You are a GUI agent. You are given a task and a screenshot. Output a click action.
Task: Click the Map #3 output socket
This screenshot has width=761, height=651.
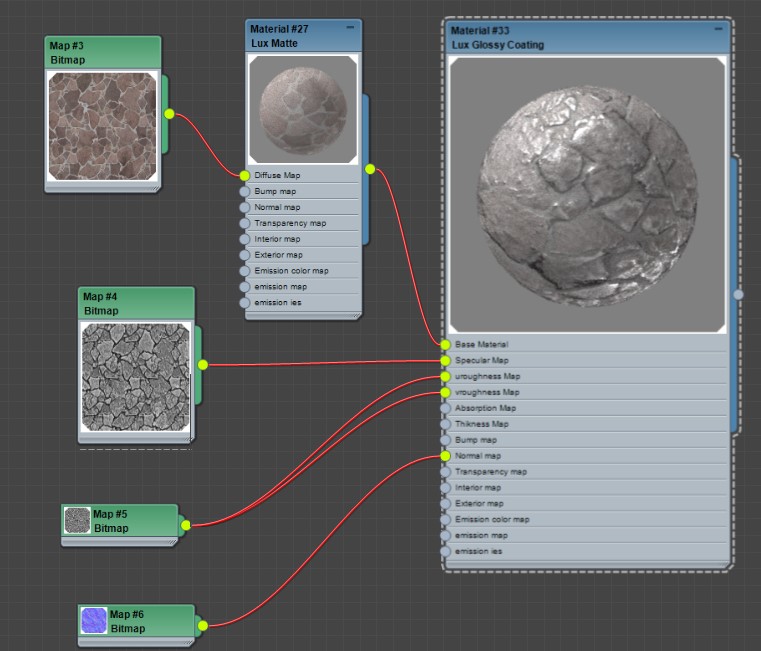(x=169, y=114)
